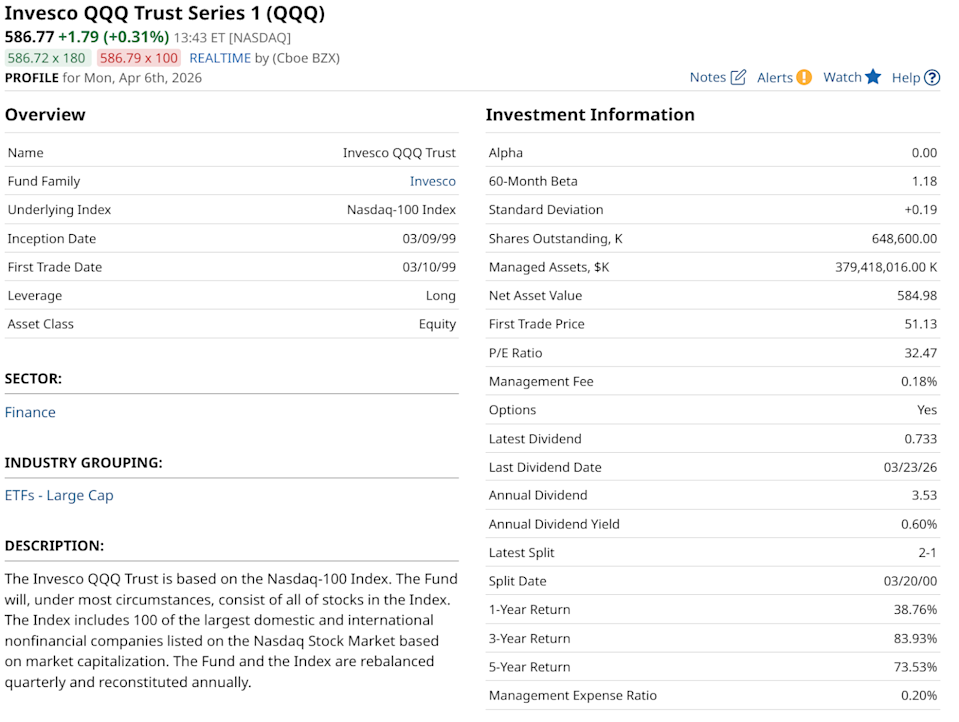The image size is (959, 722).
Task: Follow the Invesco fund family link
Action: [432, 181]
